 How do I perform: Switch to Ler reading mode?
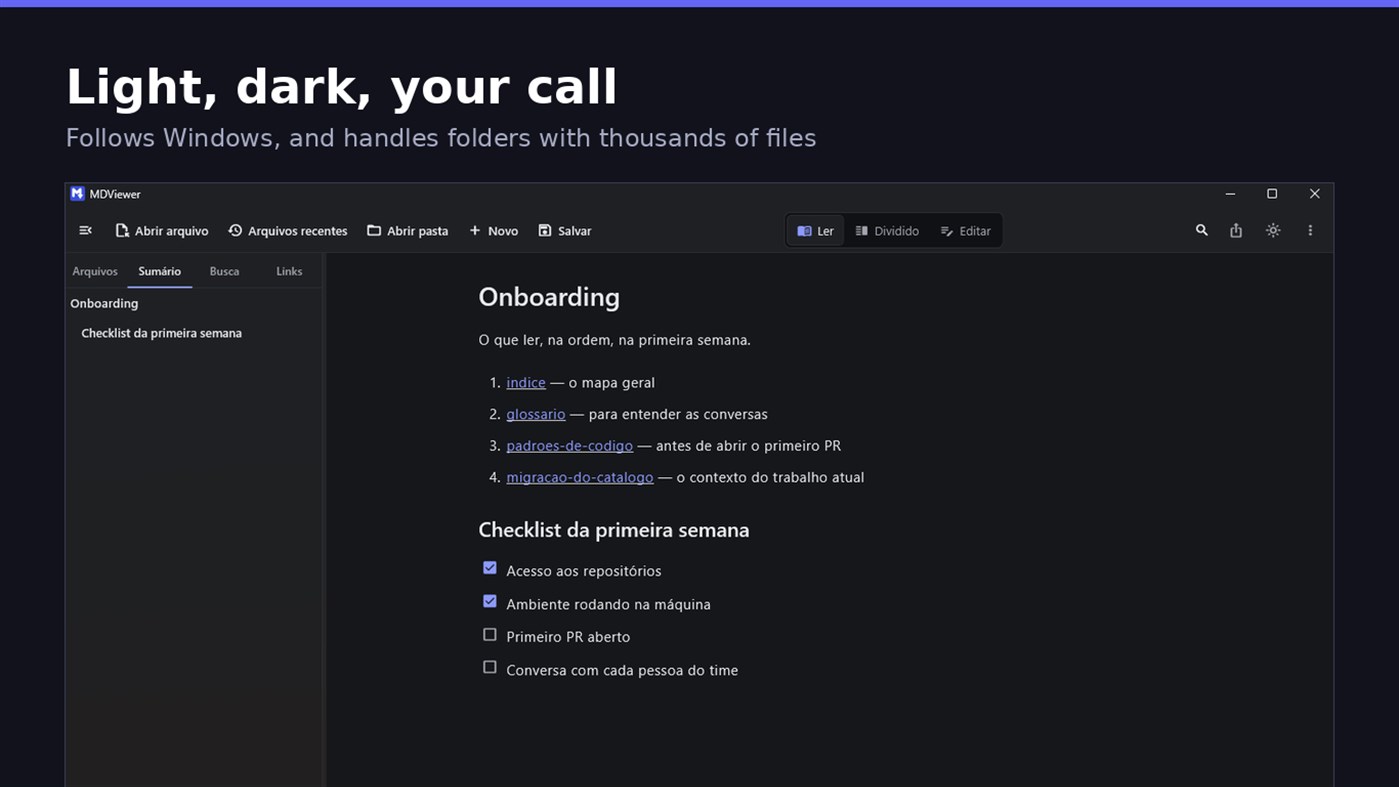(x=816, y=231)
